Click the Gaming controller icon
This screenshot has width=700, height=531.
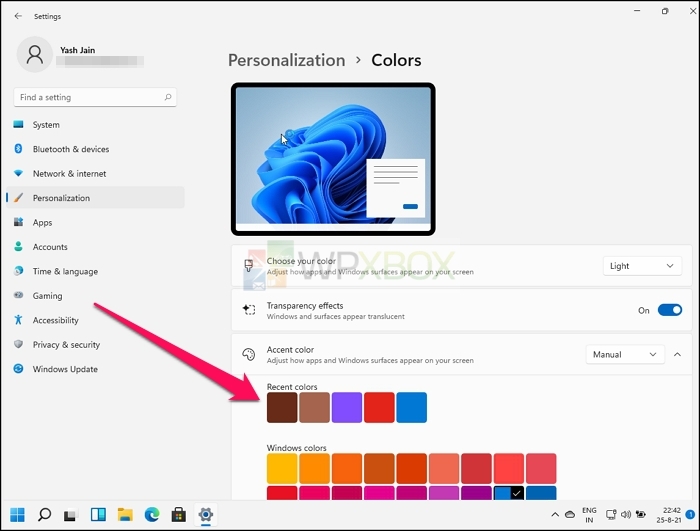pyautogui.click(x=18, y=295)
